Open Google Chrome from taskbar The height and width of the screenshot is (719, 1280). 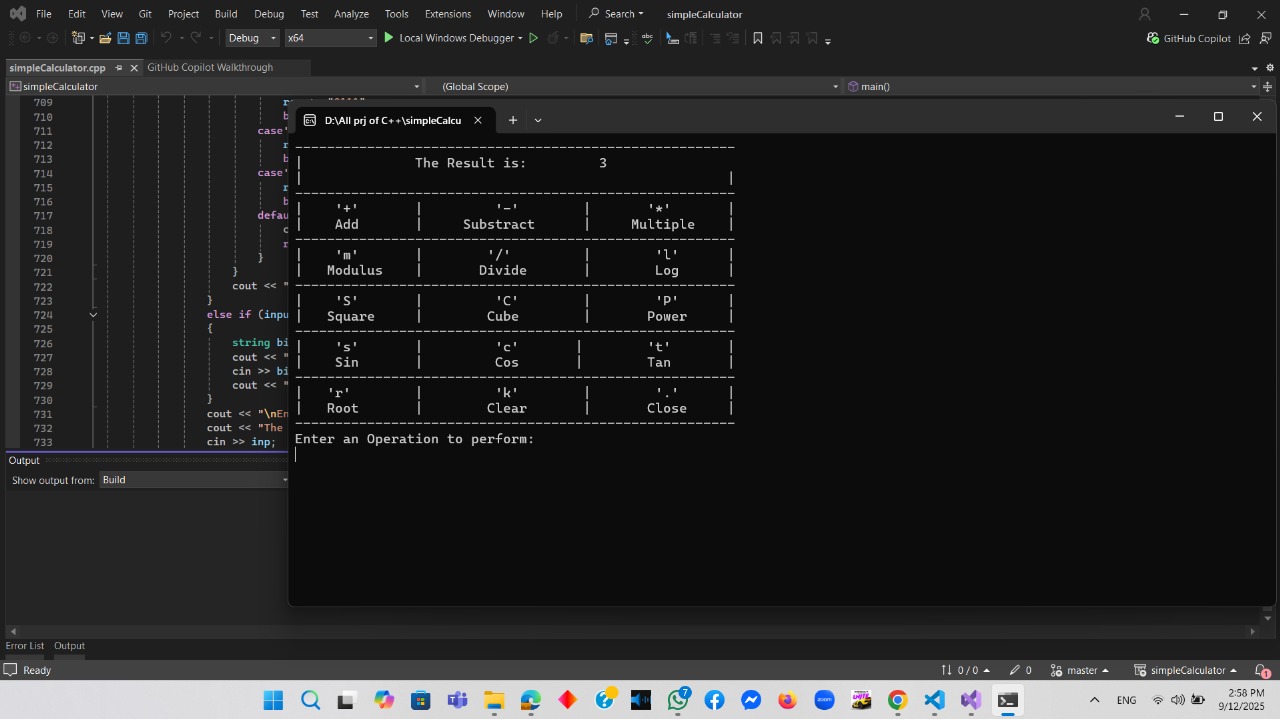click(x=897, y=700)
